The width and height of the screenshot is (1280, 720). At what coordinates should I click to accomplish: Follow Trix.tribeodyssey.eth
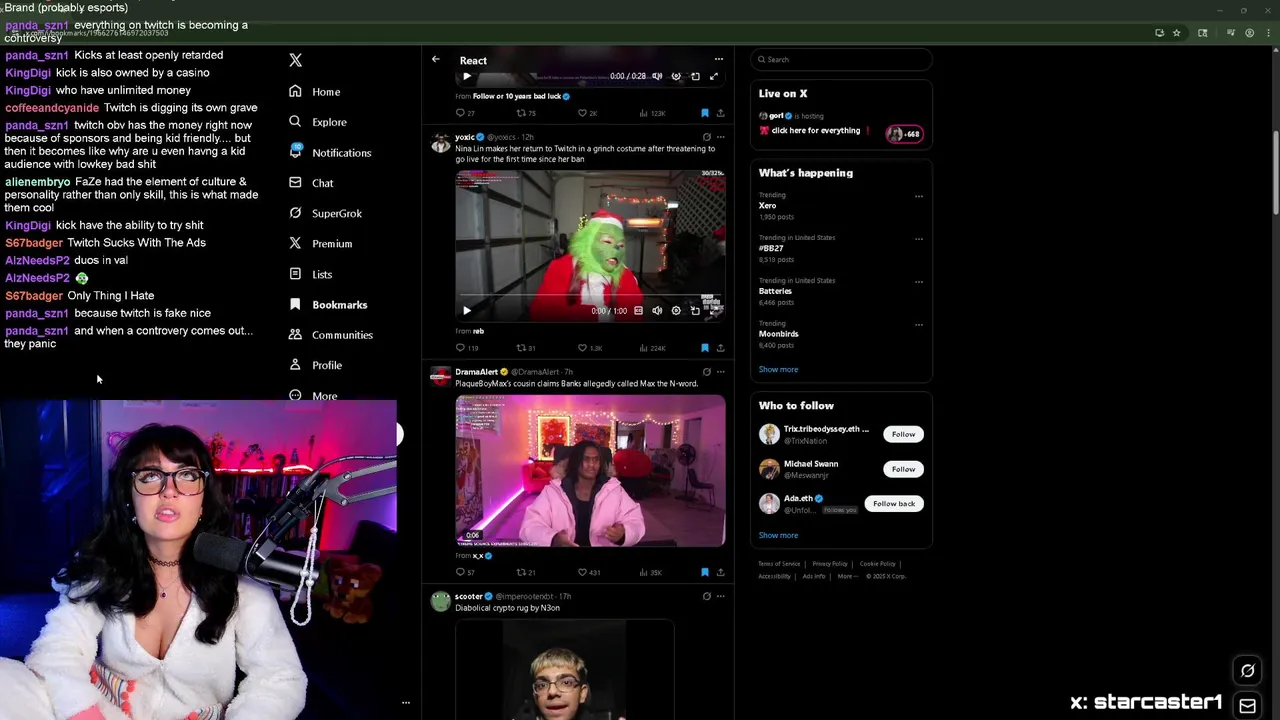click(903, 434)
